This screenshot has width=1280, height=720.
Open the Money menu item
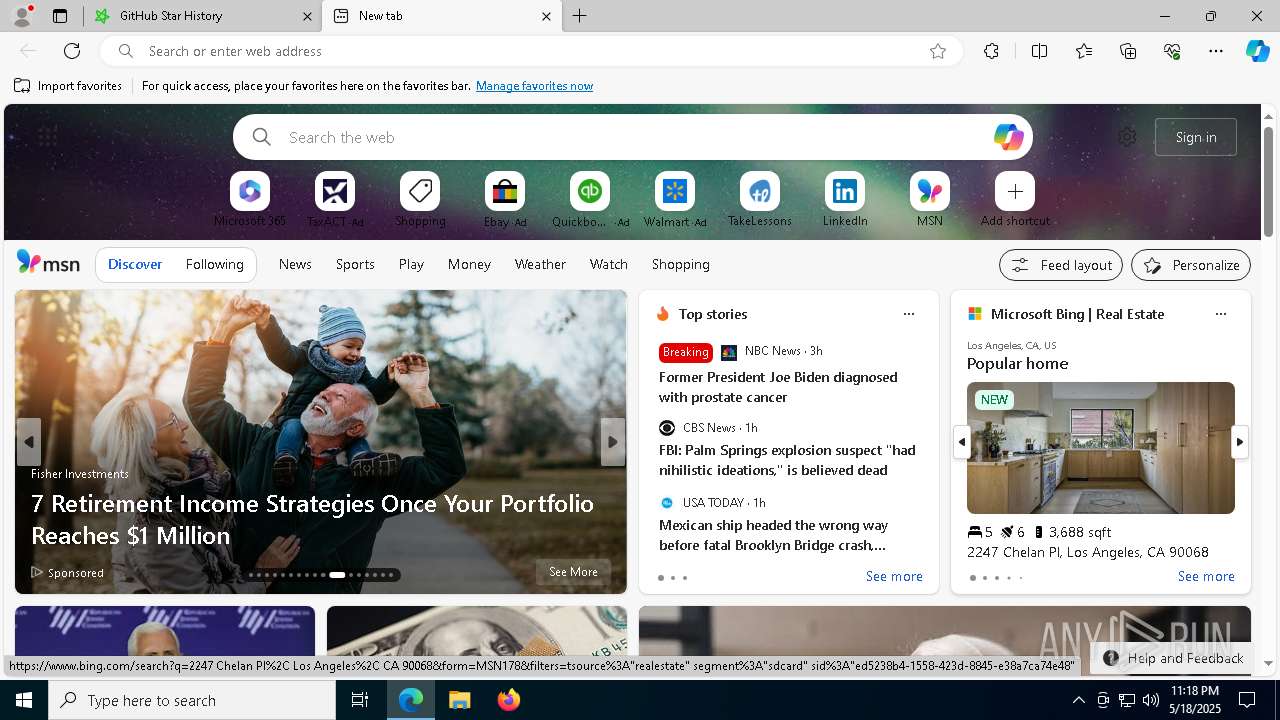coord(469,264)
